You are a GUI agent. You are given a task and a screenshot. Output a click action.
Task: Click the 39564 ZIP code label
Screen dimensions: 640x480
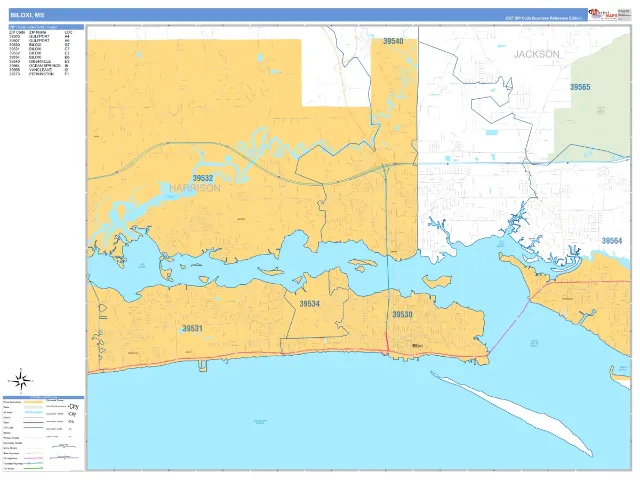(x=611, y=241)
